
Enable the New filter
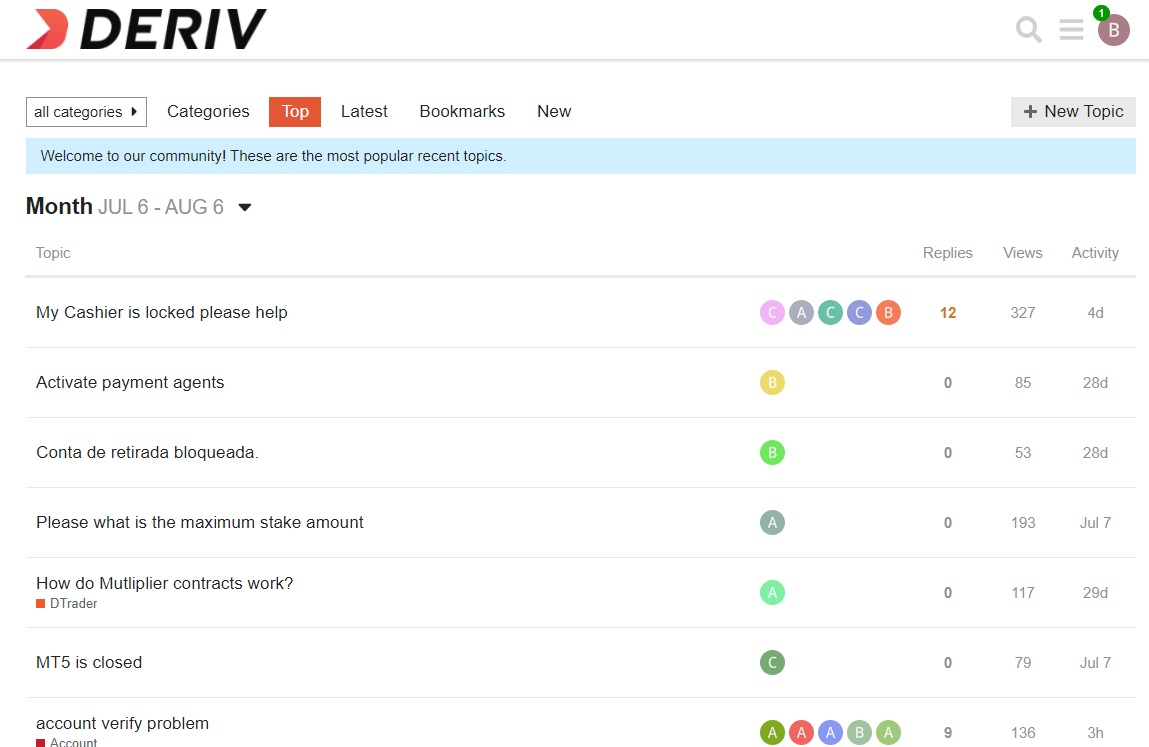click(553, 111)
